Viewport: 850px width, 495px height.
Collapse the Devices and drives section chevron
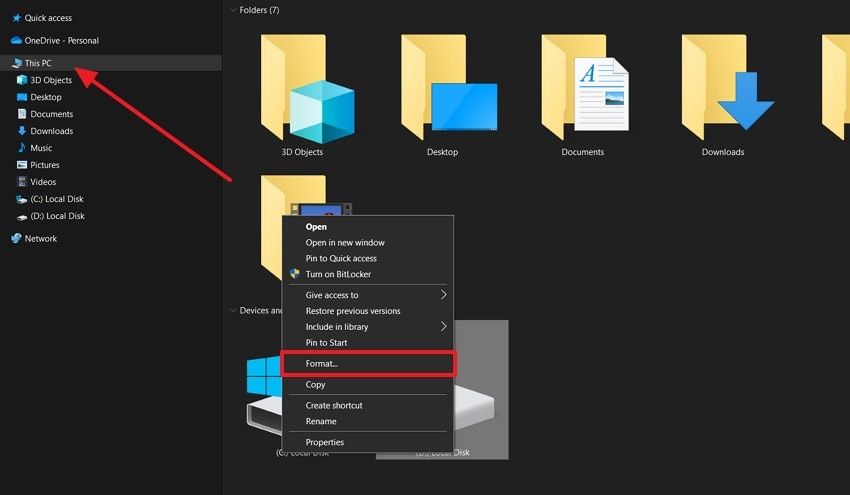pyautogui.click(x=233, y=310)
